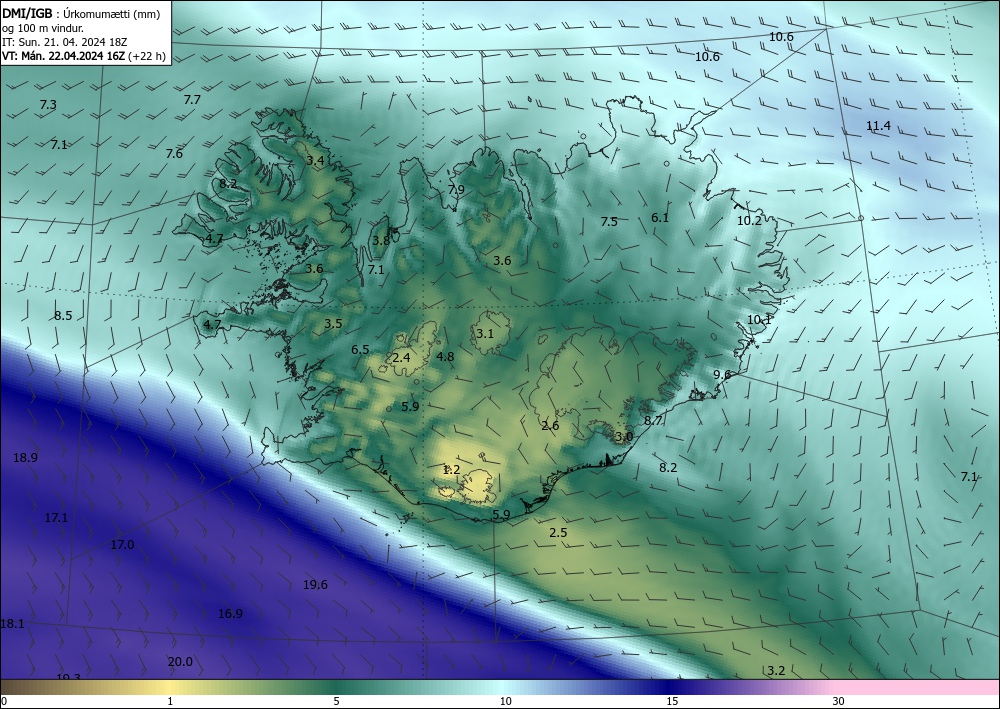Click the 8.5 value west of Iceland

[62, 316]
